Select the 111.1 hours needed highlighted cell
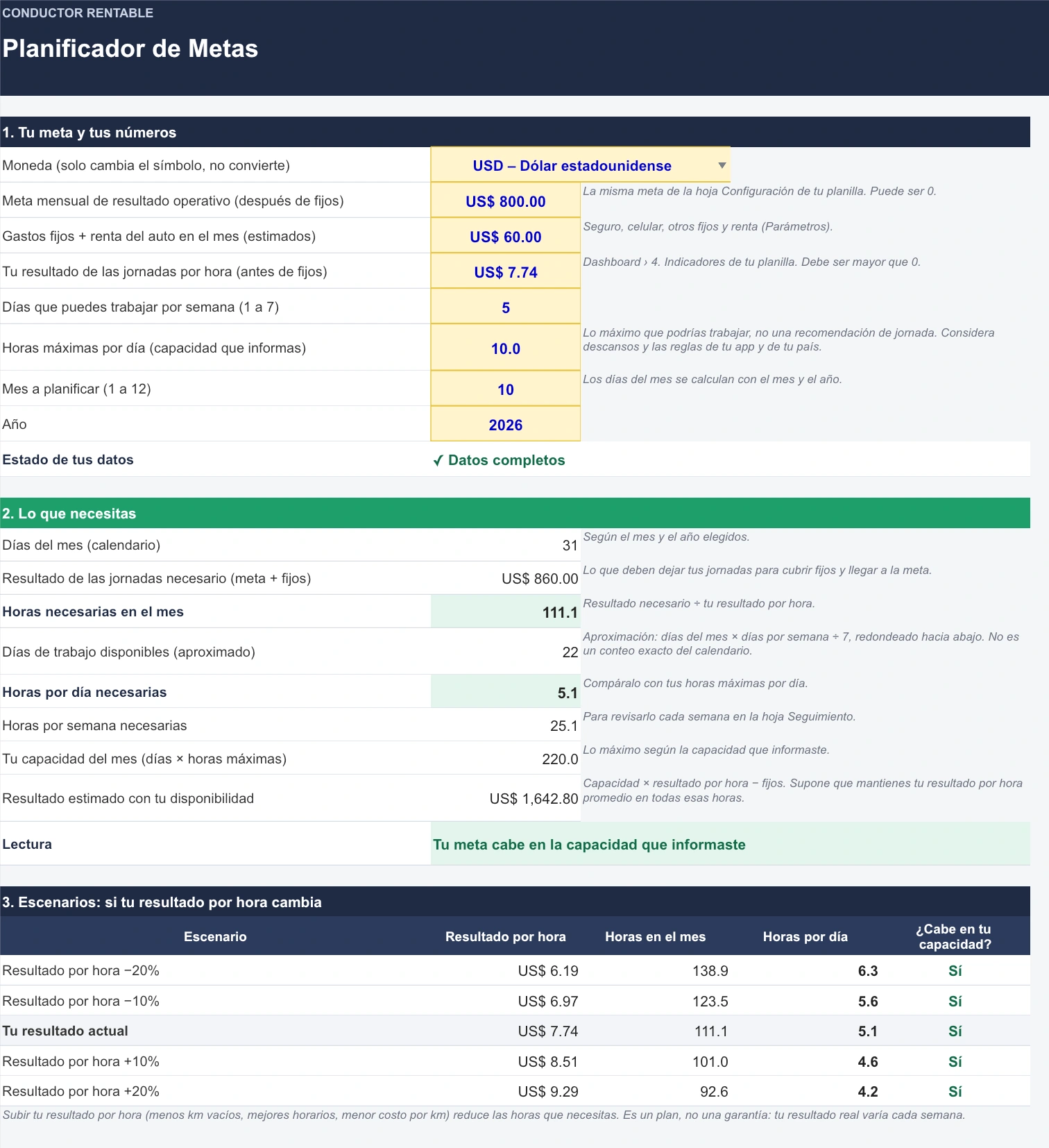The height and width of the screenshot is (1148, 1049). [505, 611]
